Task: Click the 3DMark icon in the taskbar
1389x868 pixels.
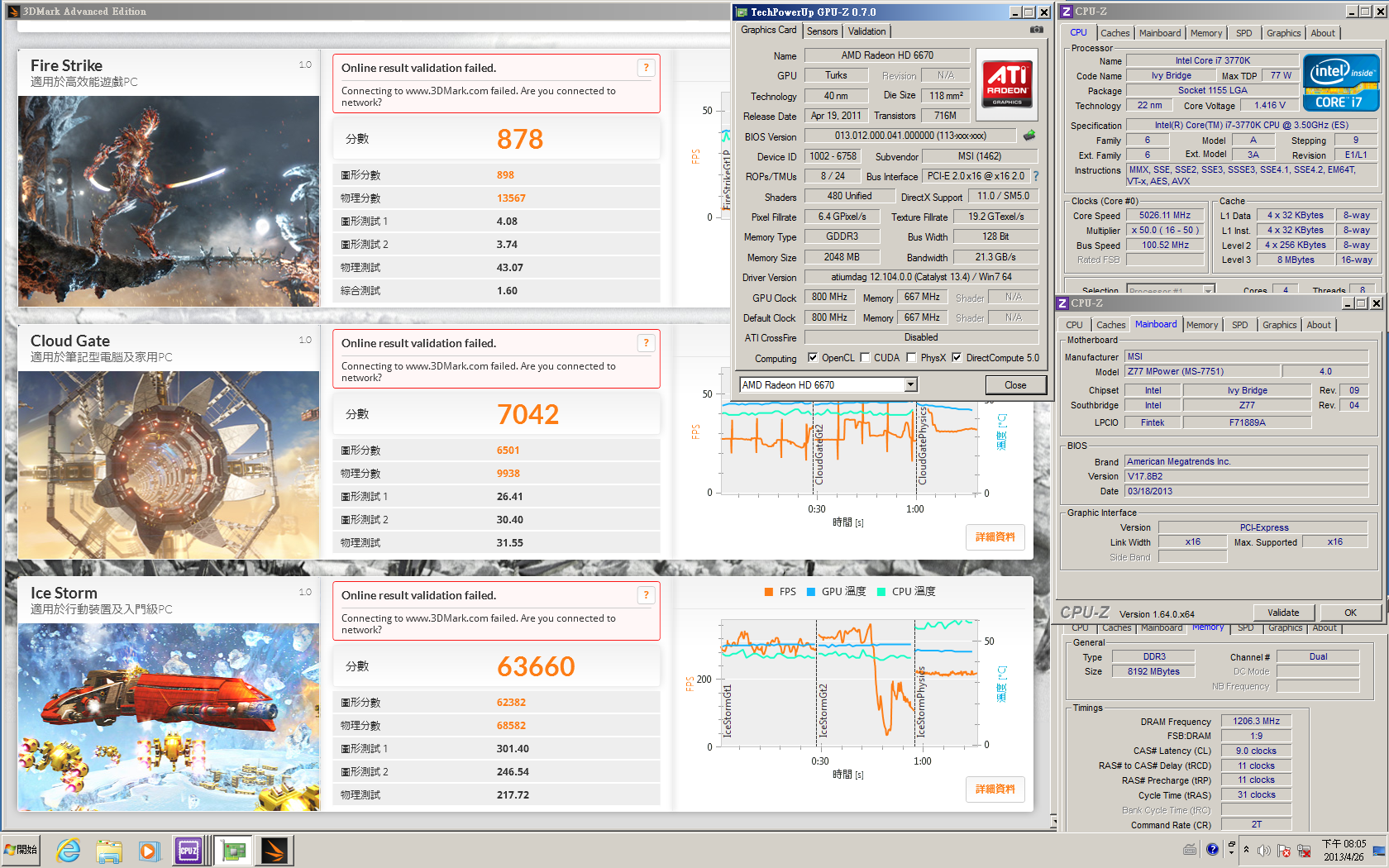Action: click(x=274, y=850)
